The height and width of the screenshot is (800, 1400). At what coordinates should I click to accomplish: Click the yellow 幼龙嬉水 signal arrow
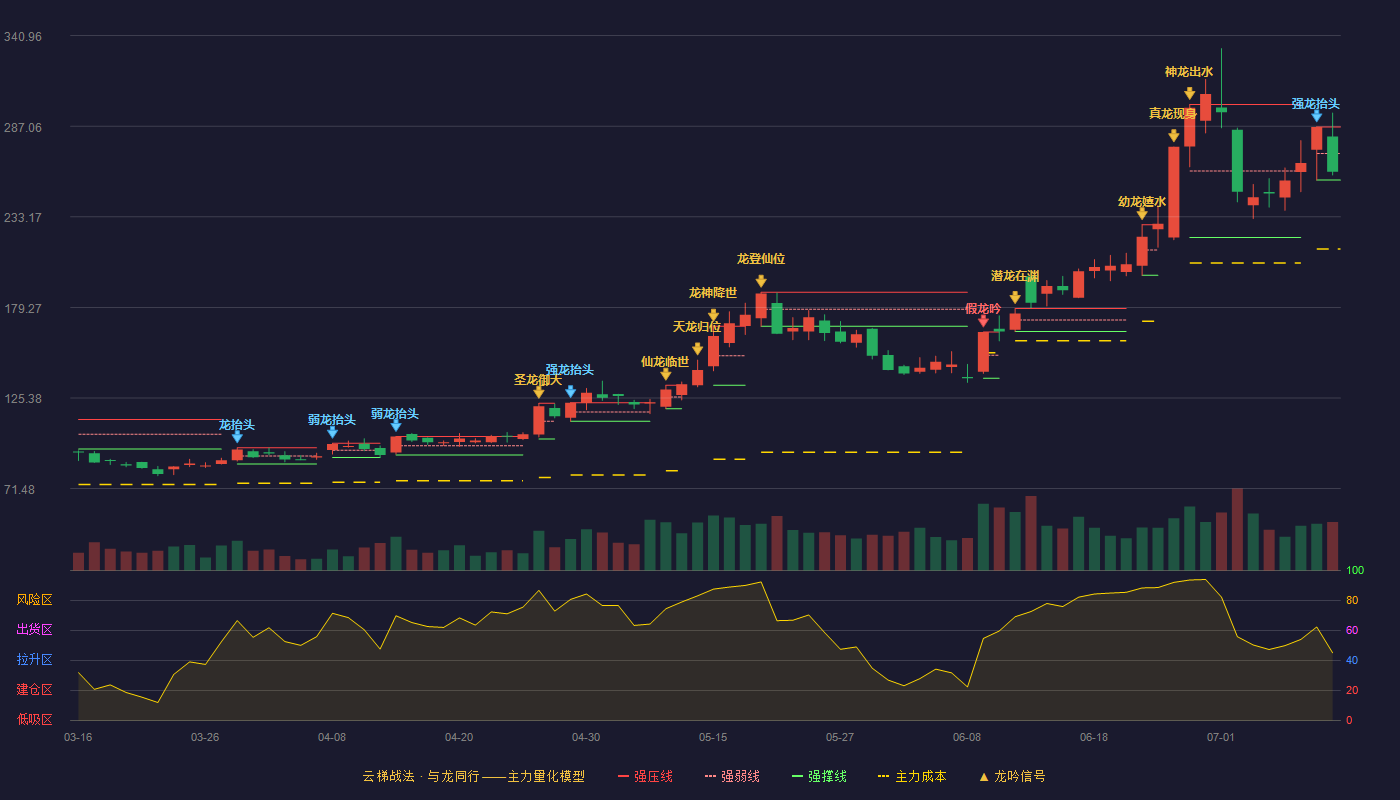click(x=1142, y=214)
